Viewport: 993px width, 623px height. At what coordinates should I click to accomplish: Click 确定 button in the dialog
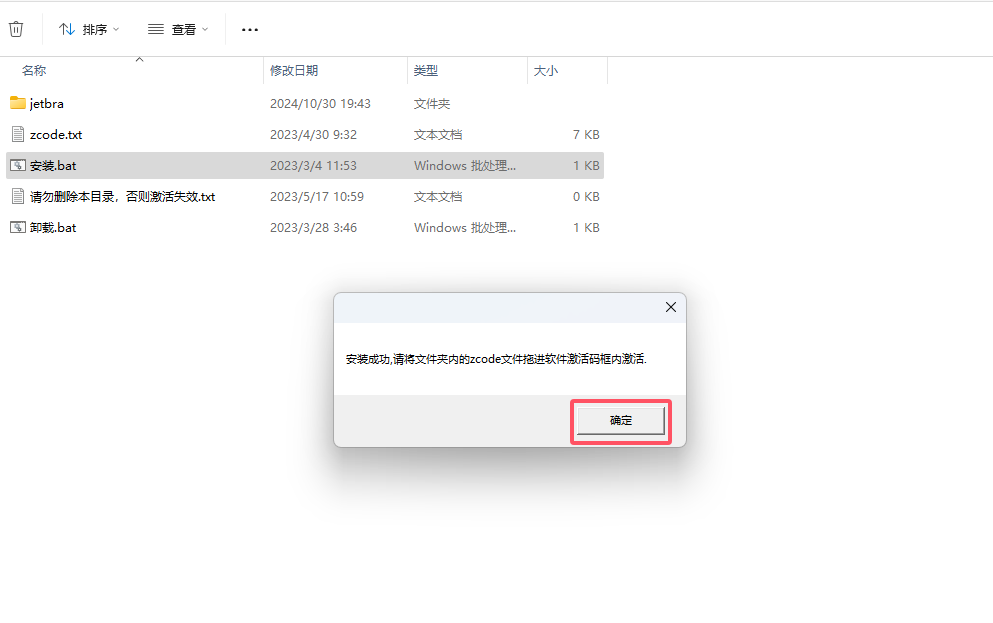[621, 420]
